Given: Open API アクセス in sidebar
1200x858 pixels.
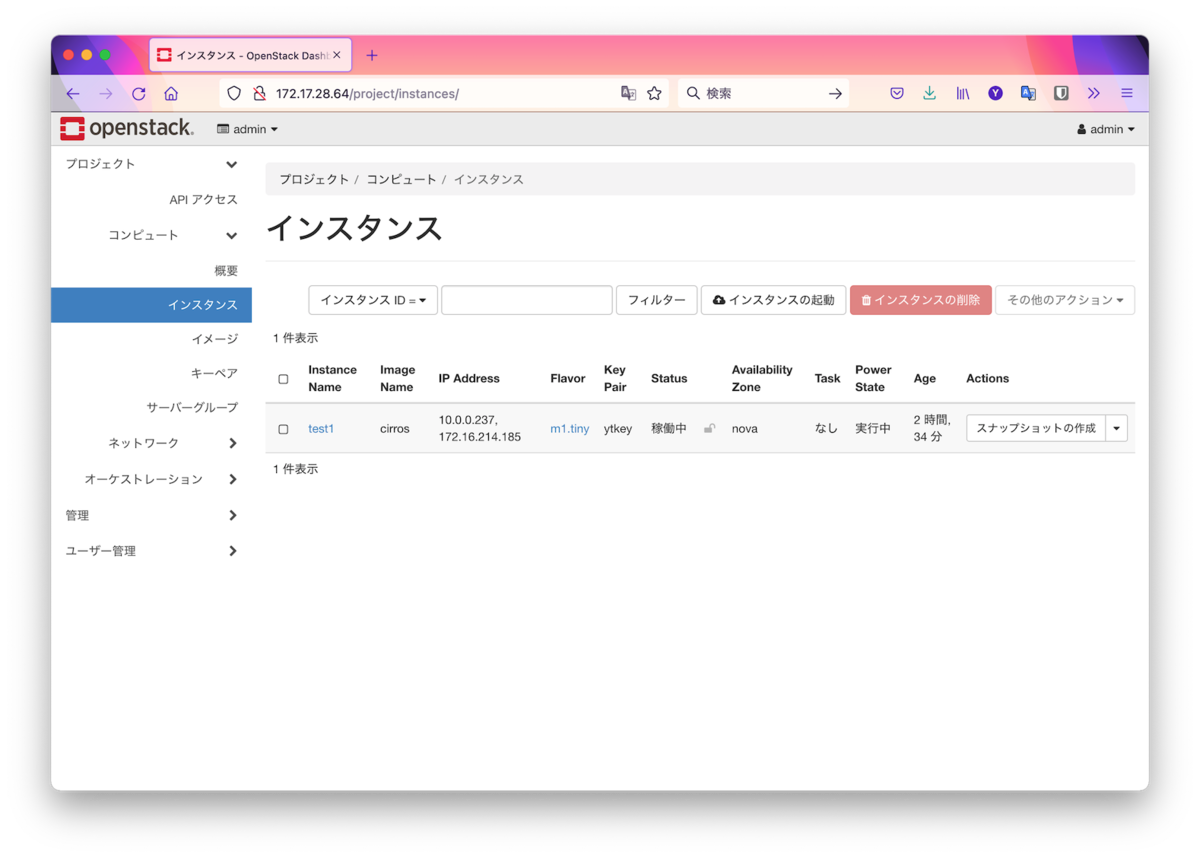Looking at the screenshot, I should pyautogui.click(x=204, y=200).
